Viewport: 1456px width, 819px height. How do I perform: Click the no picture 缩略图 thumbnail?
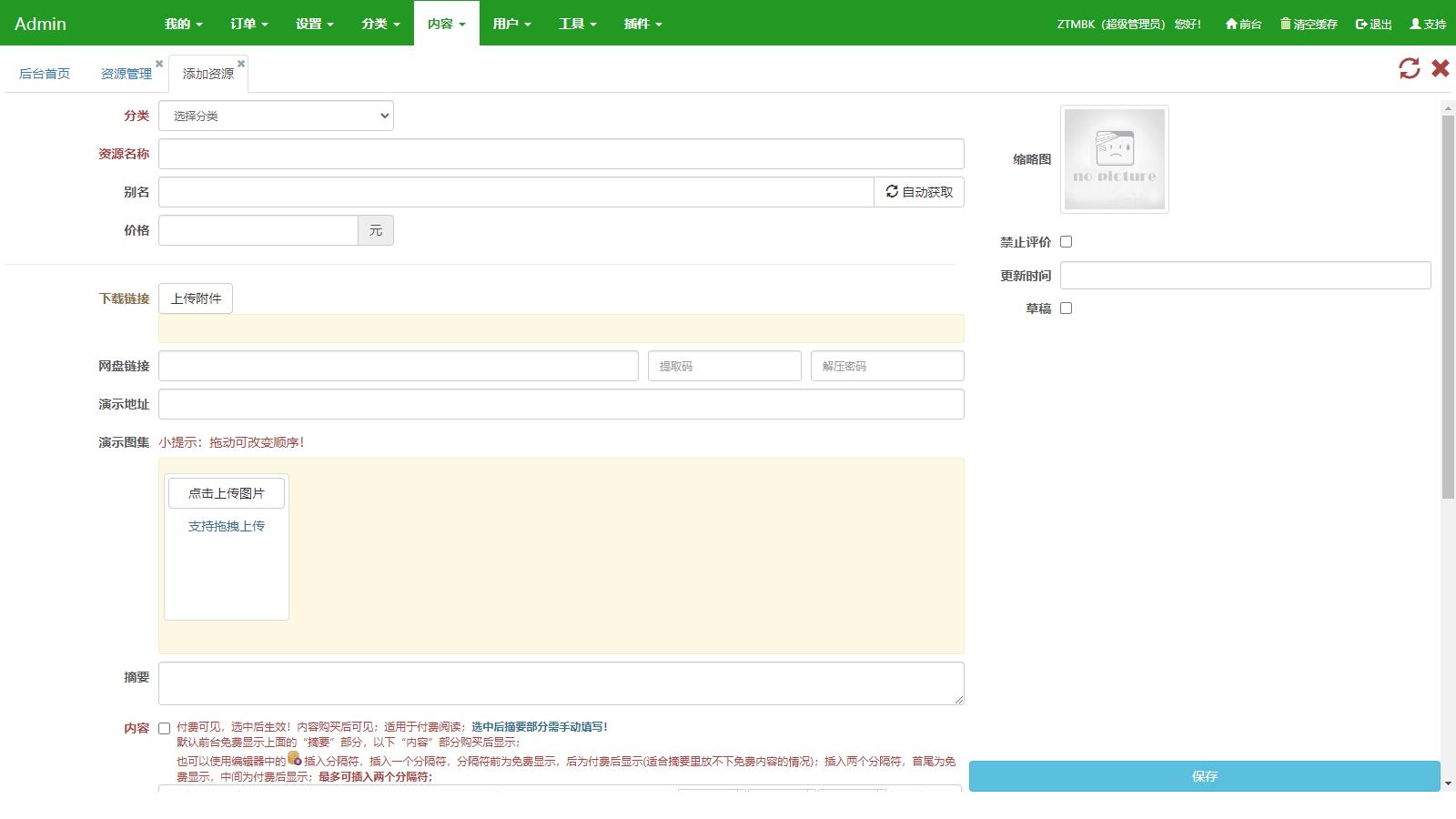[1114, 159]
